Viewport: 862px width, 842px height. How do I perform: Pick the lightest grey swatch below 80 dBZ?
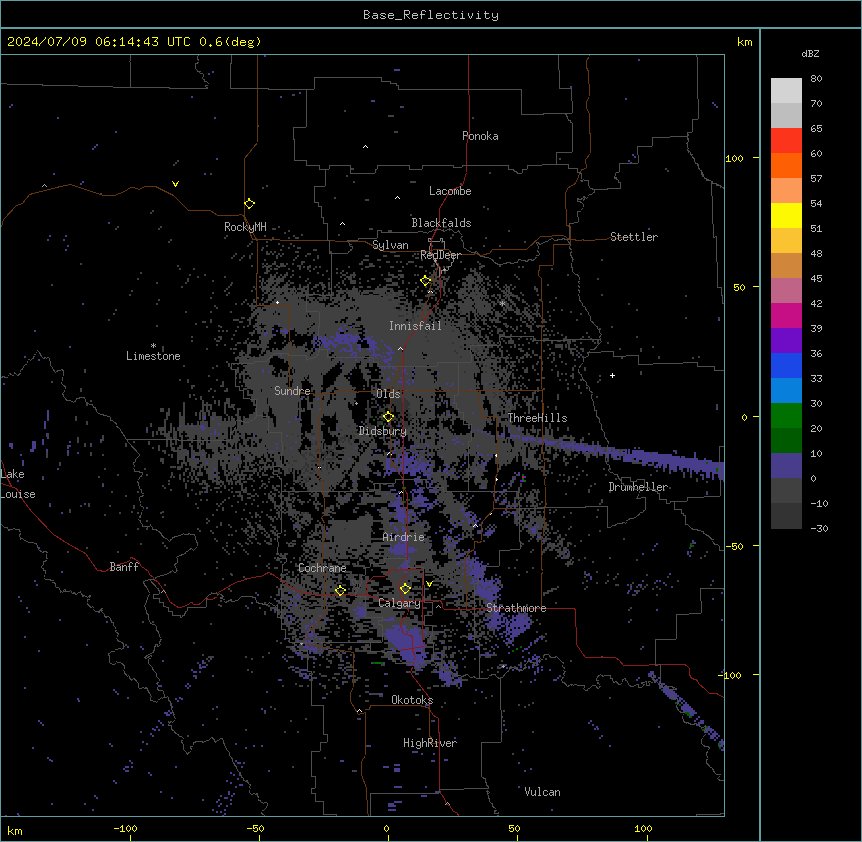(786, 91)
